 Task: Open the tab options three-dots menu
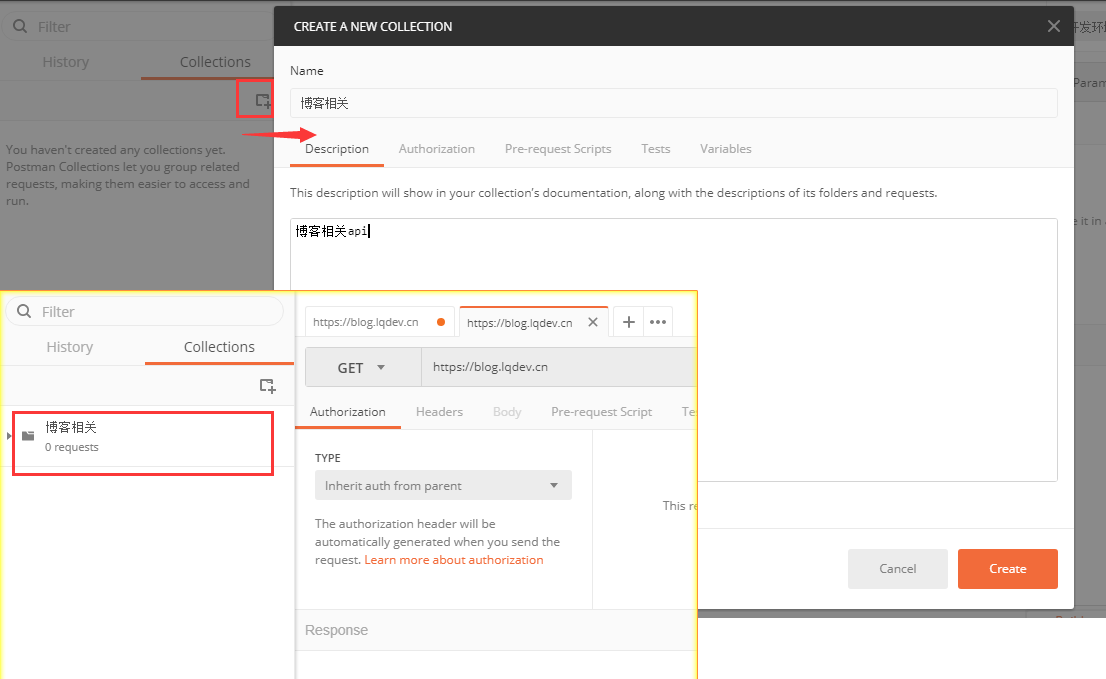[658, 322]
